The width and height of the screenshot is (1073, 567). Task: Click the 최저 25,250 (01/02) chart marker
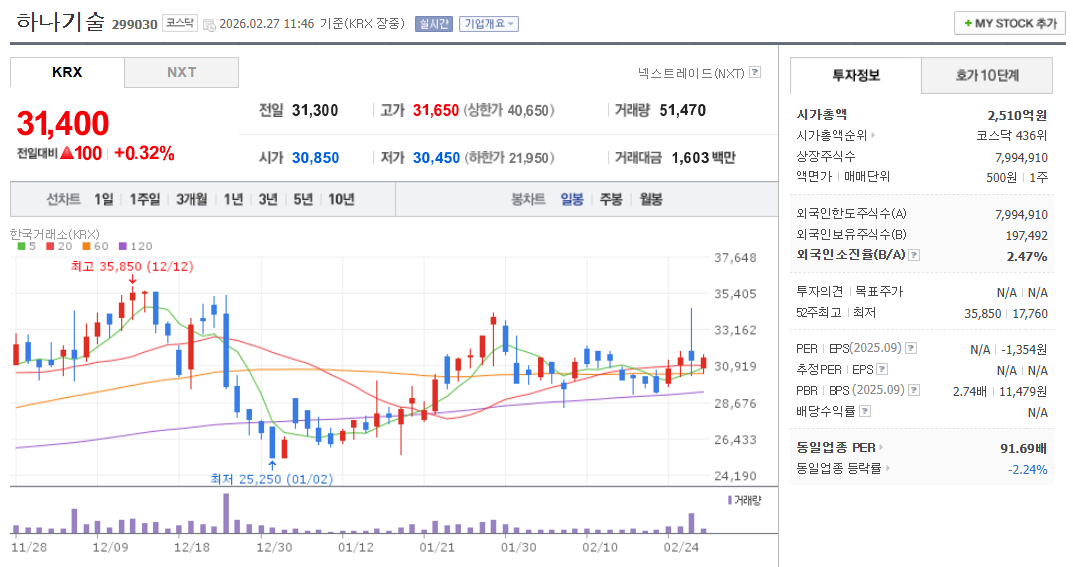pos(272,479)
